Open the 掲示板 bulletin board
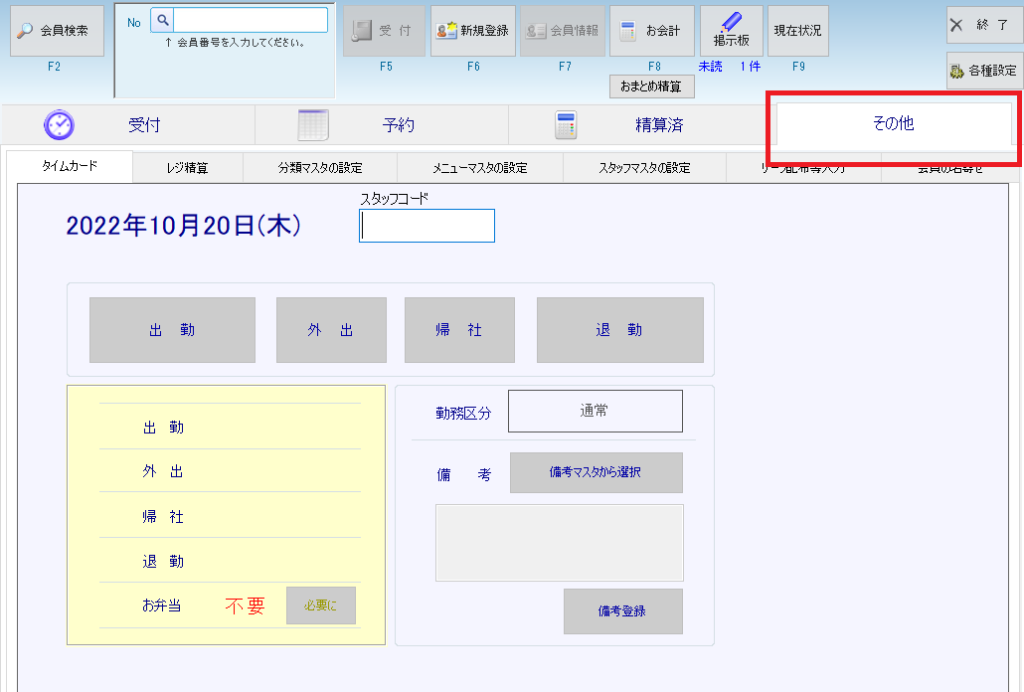This screenshot has height=692, width=1024. click(x=731, y=31)
